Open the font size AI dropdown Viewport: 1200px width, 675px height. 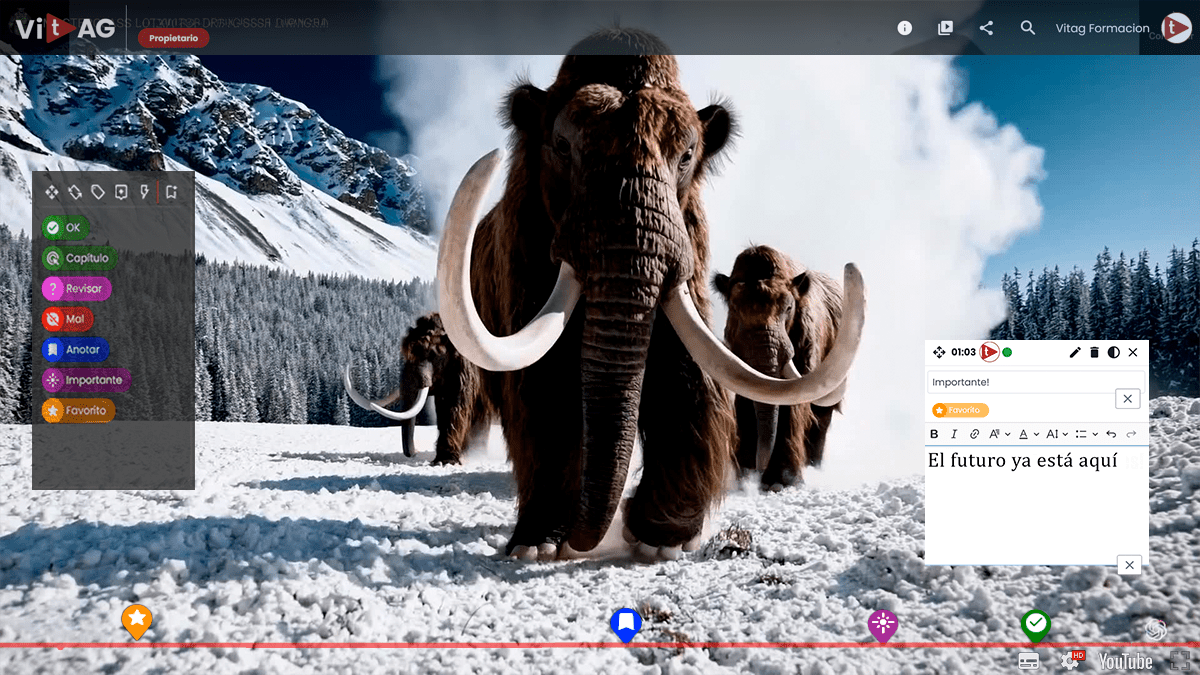point(1057,434)
